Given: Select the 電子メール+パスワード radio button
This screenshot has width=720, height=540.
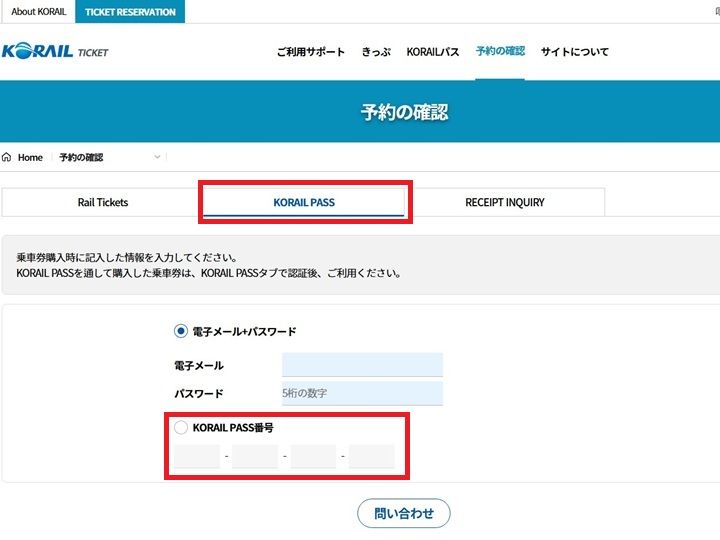Looking at the screenshot, I should [180, 331].
